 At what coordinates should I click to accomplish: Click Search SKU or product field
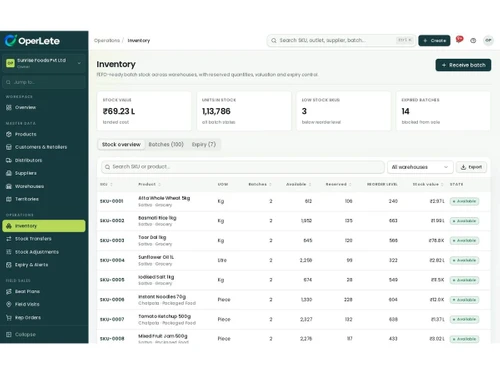(243, 167)
